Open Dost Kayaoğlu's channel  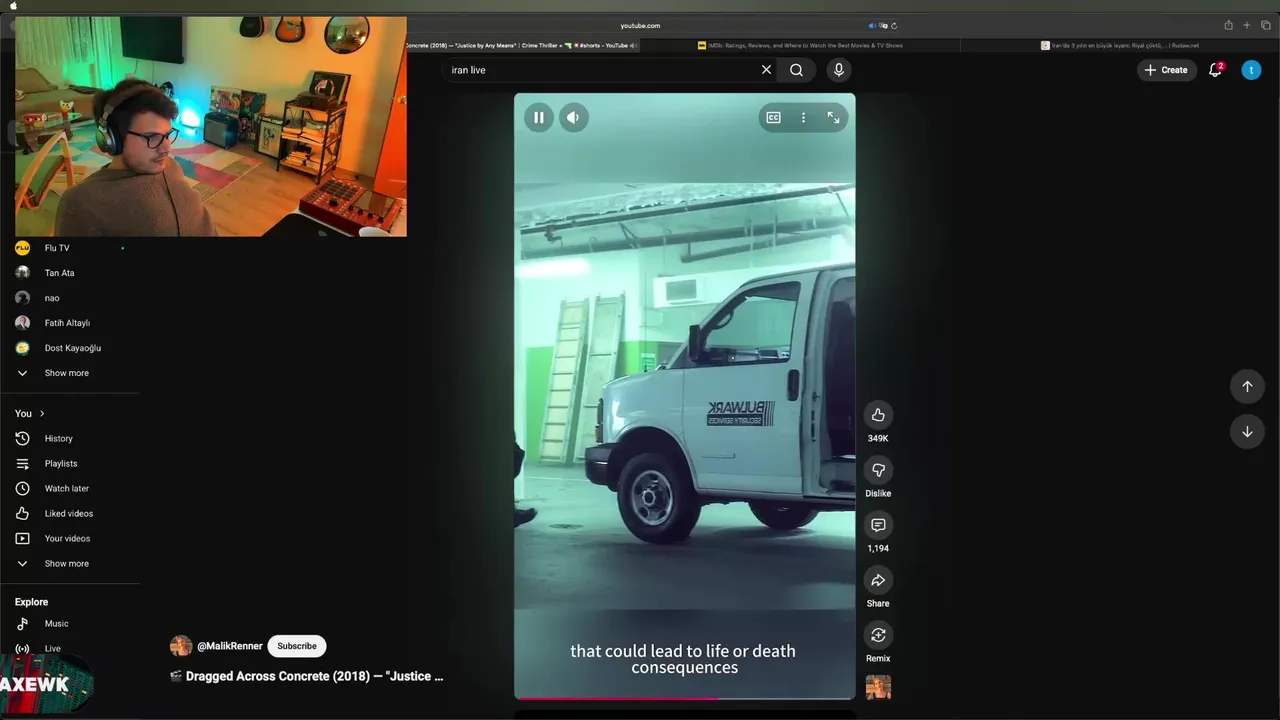point(70,348)
